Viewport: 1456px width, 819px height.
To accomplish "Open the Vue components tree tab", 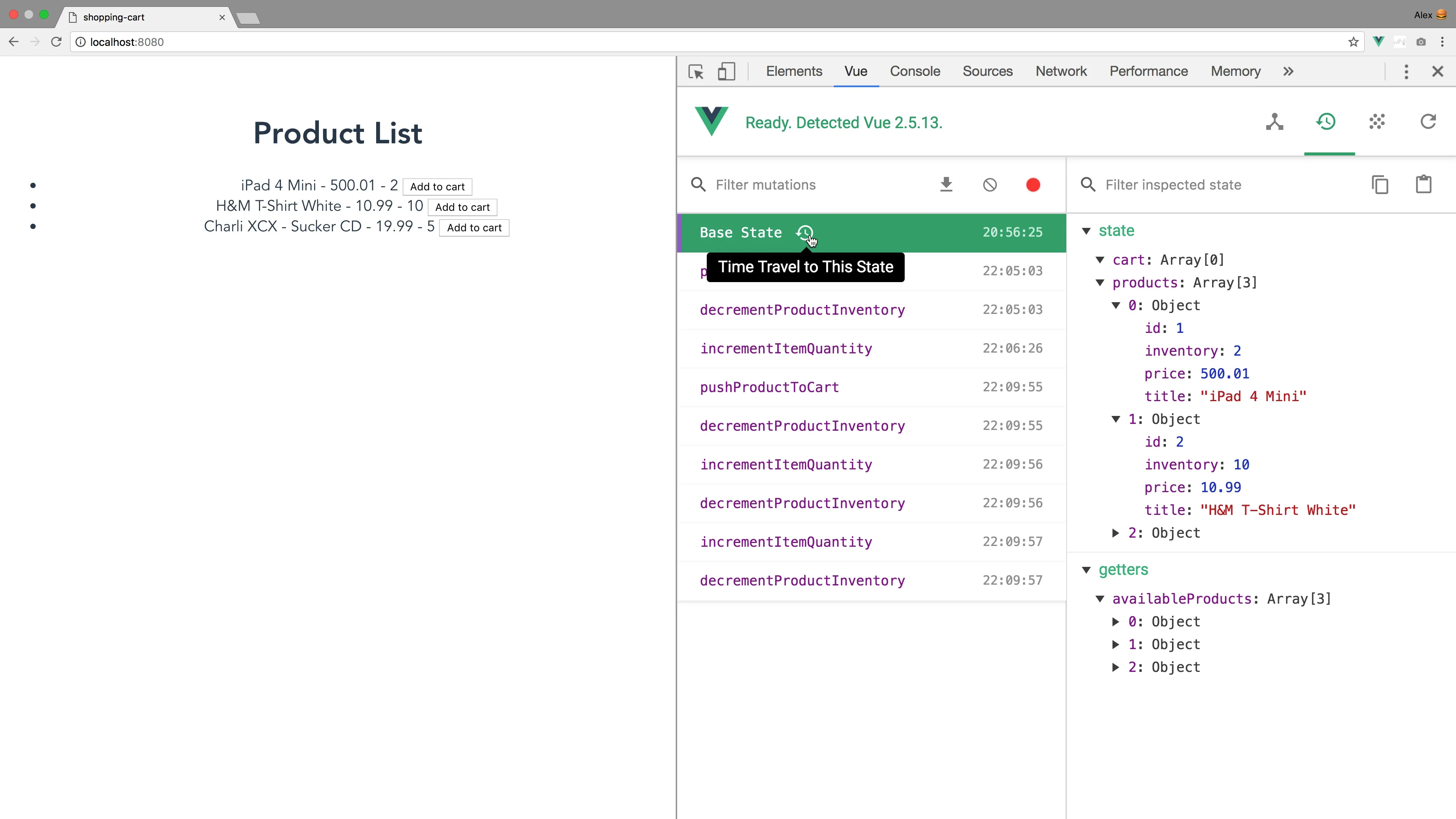I will click(x=1274, y=122).
